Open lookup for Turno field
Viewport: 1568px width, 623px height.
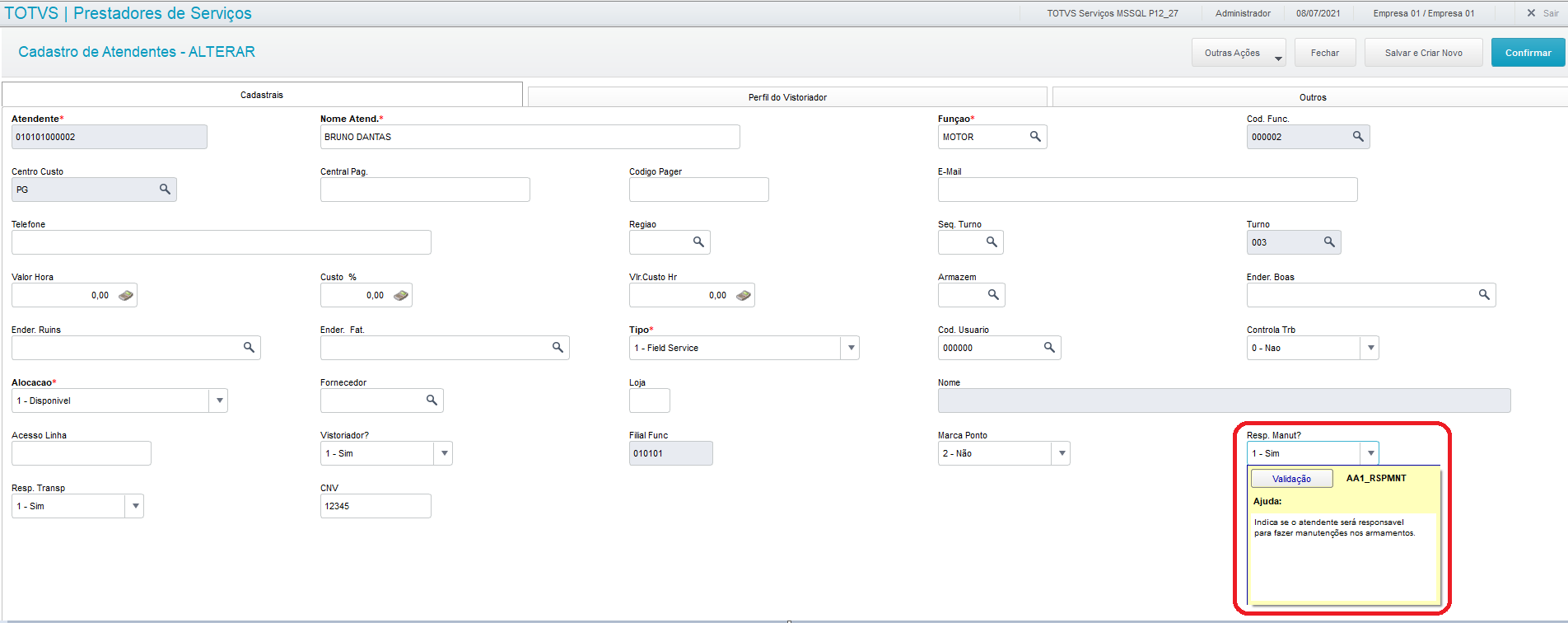tap(1329, 242)
